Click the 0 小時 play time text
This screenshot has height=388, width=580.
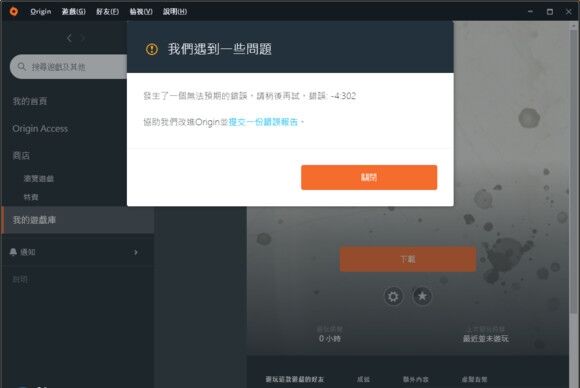330,338
